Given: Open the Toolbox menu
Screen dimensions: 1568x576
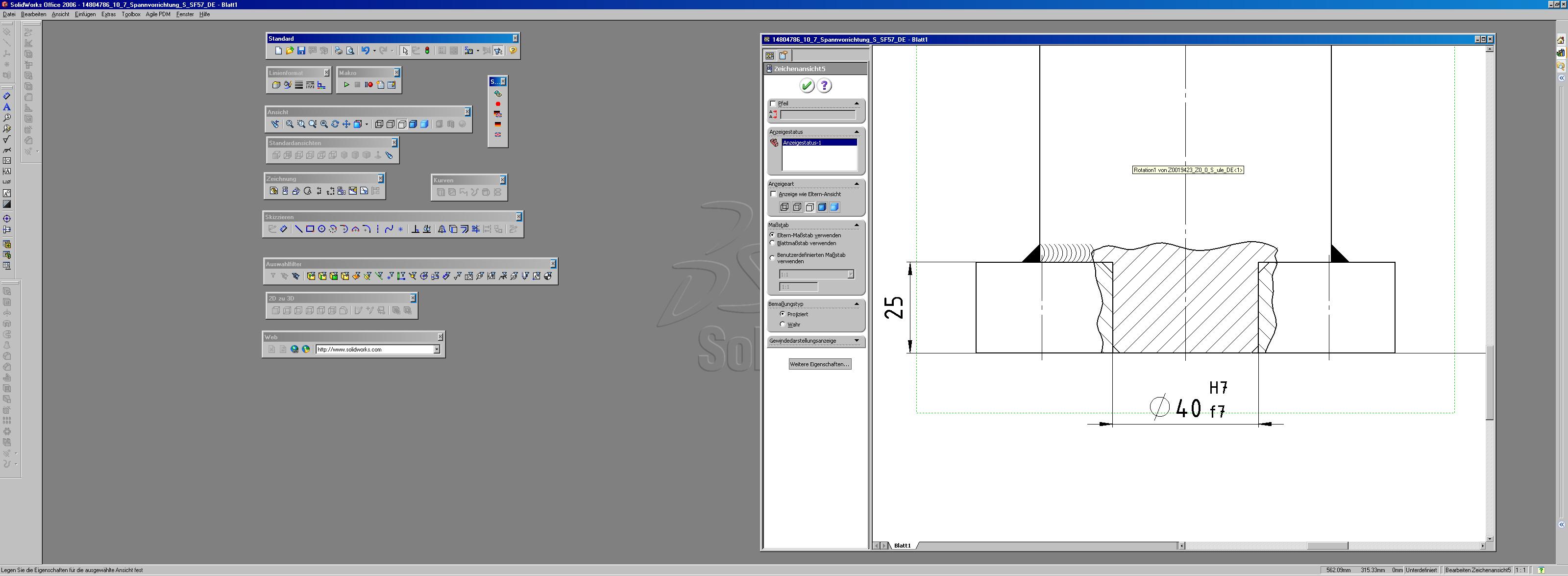Looking at the screenshot, I should pyautogui.click(x=130, y=15).
